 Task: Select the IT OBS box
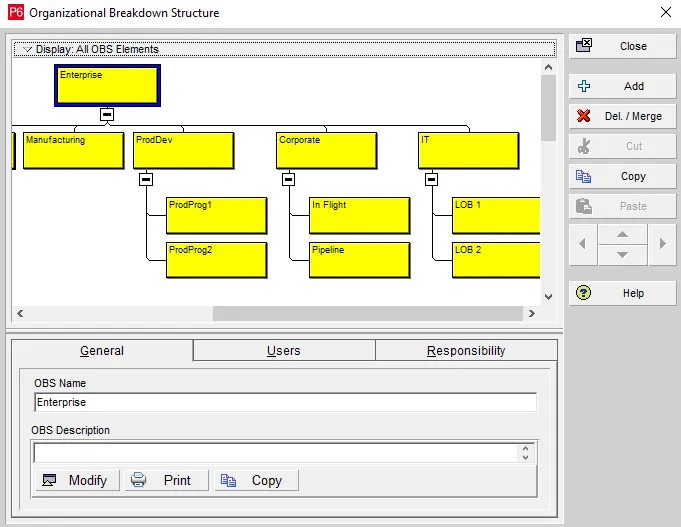coord(469,150)
